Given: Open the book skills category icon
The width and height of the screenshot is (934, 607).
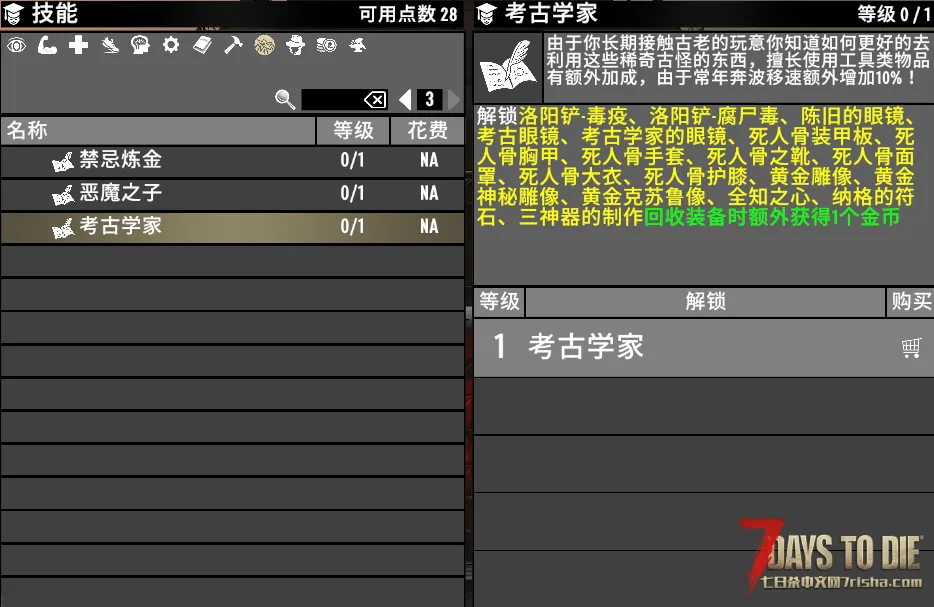Looking at the screenshot, I should 202,45.
